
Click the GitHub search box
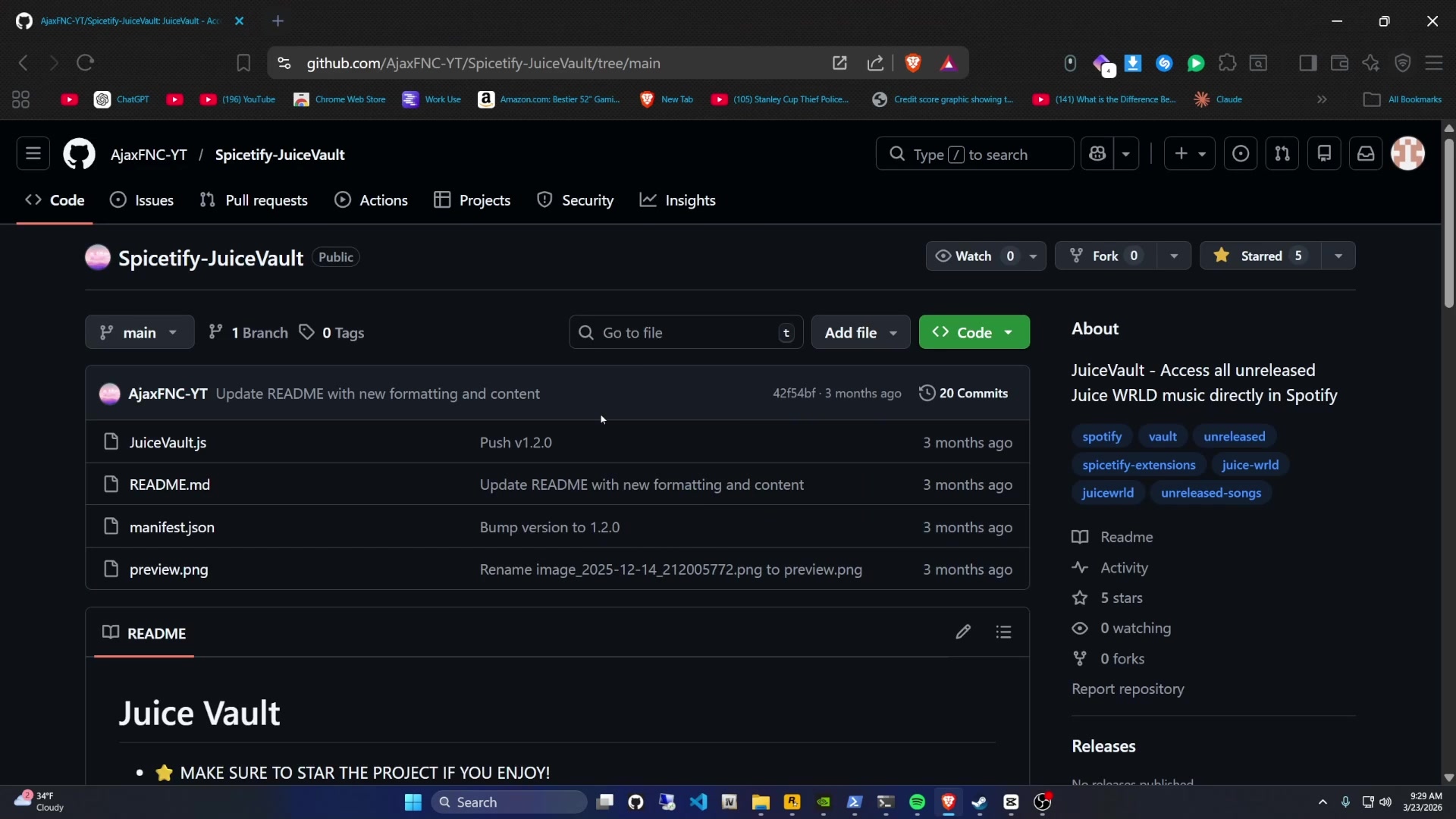974,154
